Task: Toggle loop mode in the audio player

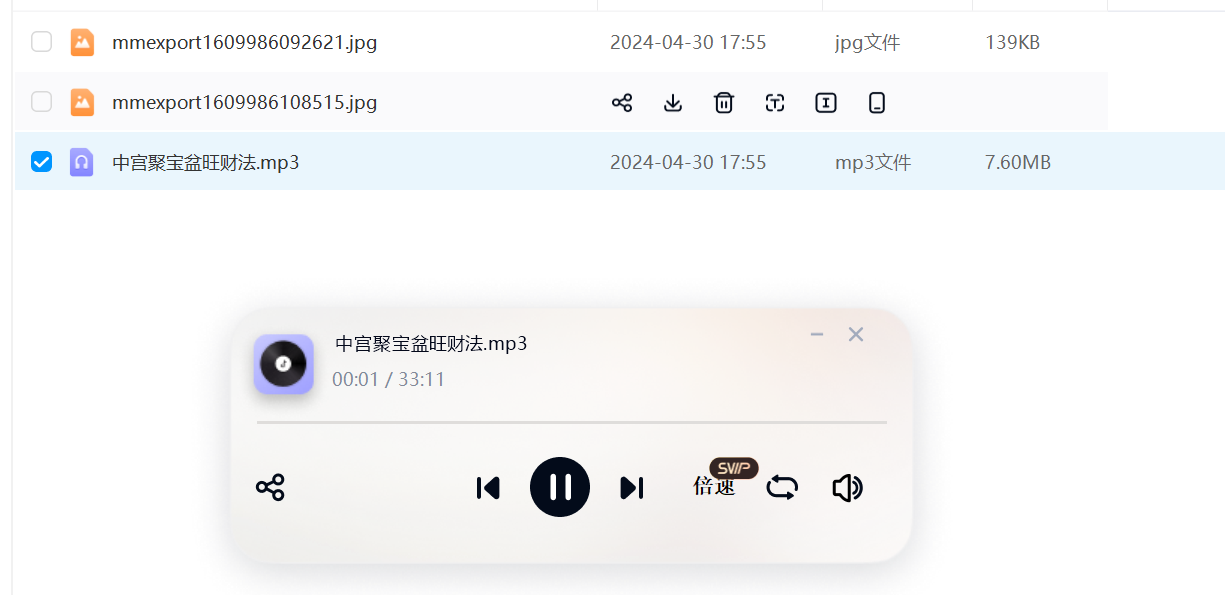Action: pyautogui.click(x=782, y=488)
